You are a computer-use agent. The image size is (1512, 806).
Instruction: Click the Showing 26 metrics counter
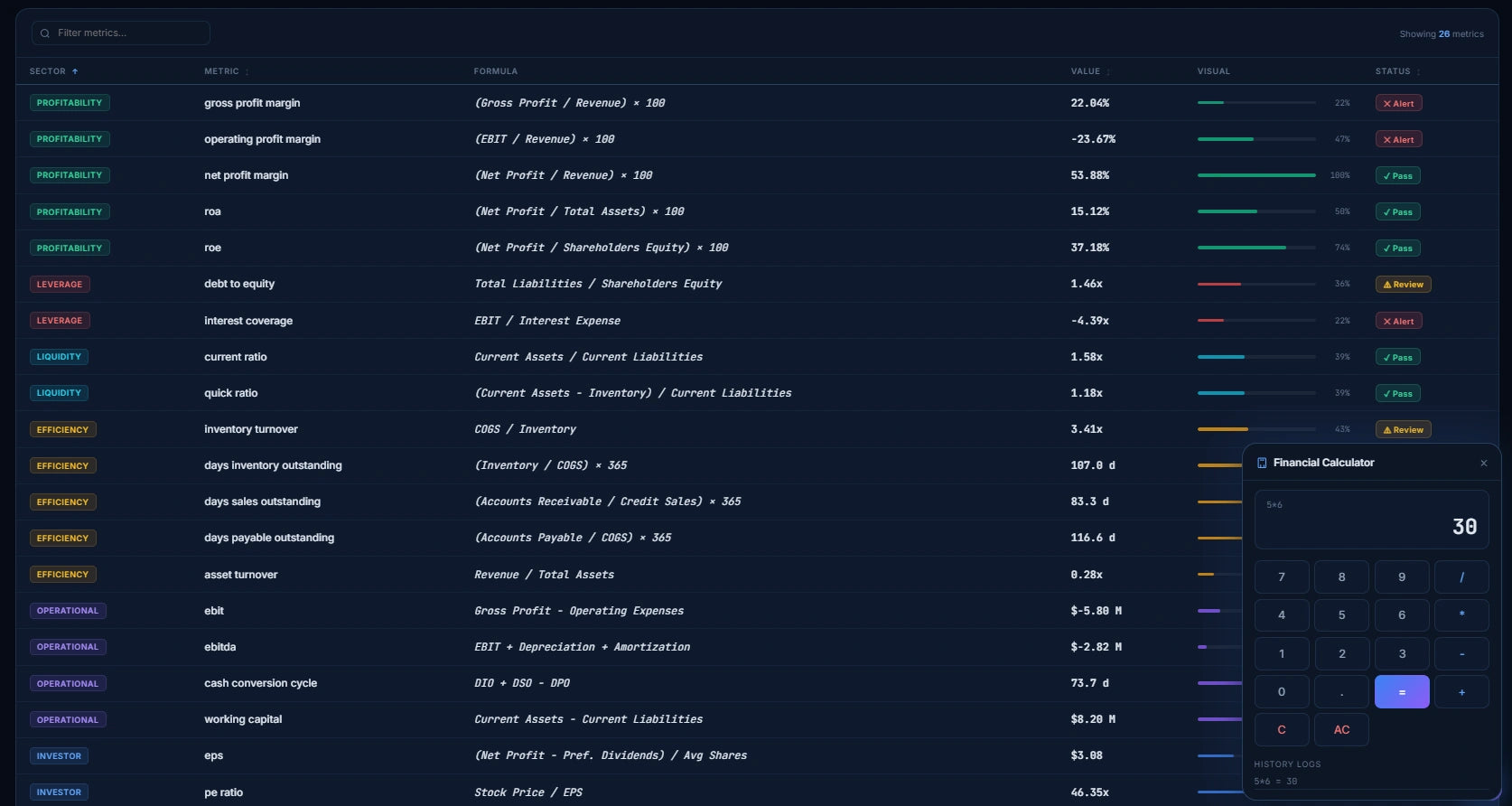[x=1442, y=34]
